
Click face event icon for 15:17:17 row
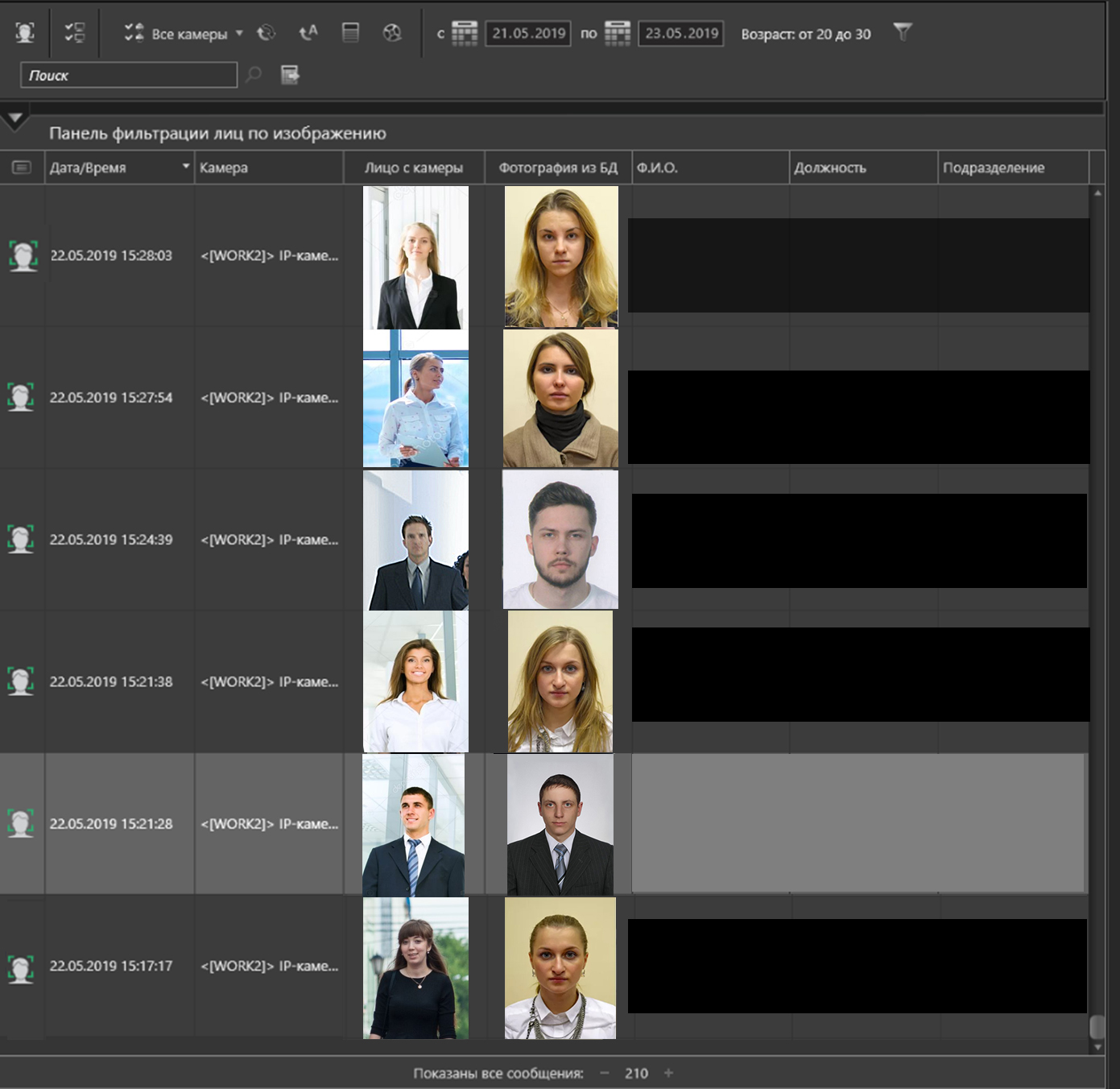(x=21, y=969)
